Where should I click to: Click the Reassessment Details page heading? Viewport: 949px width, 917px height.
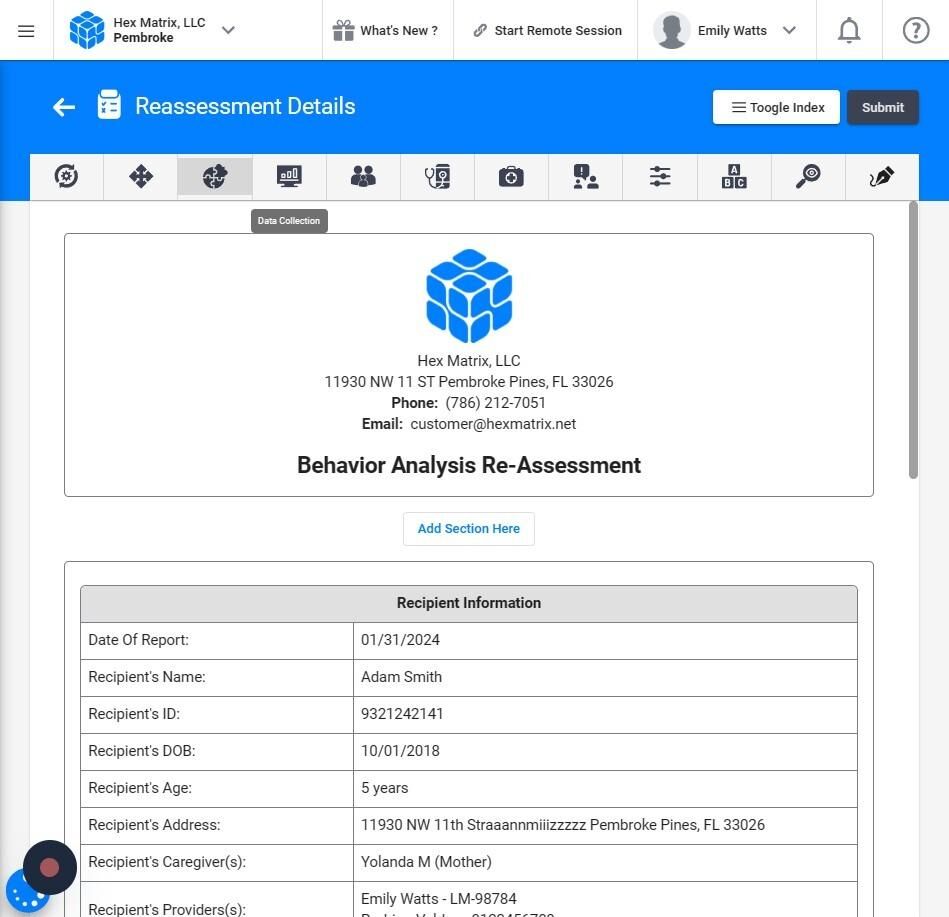point(245,106)
